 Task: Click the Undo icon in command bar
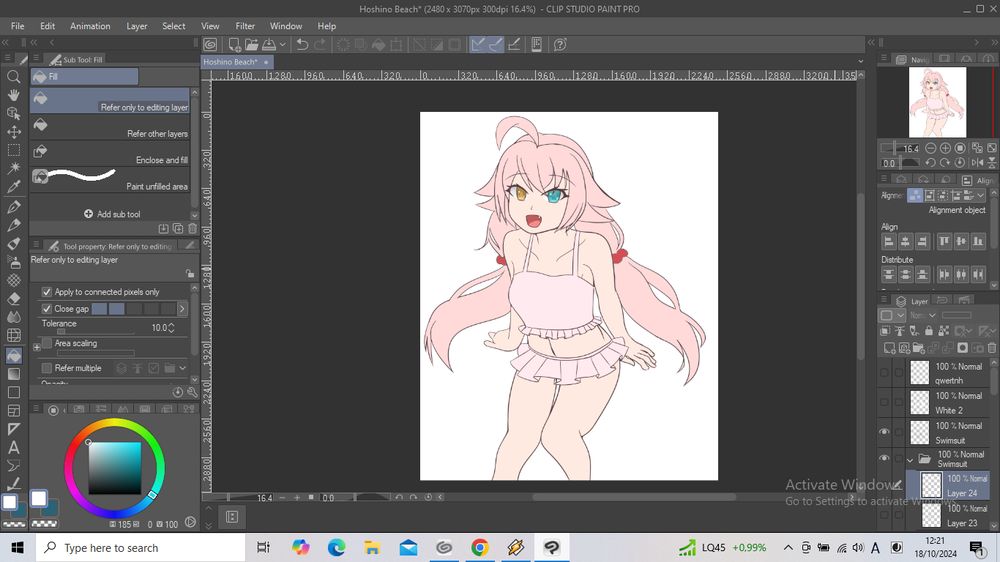[301, 44]
